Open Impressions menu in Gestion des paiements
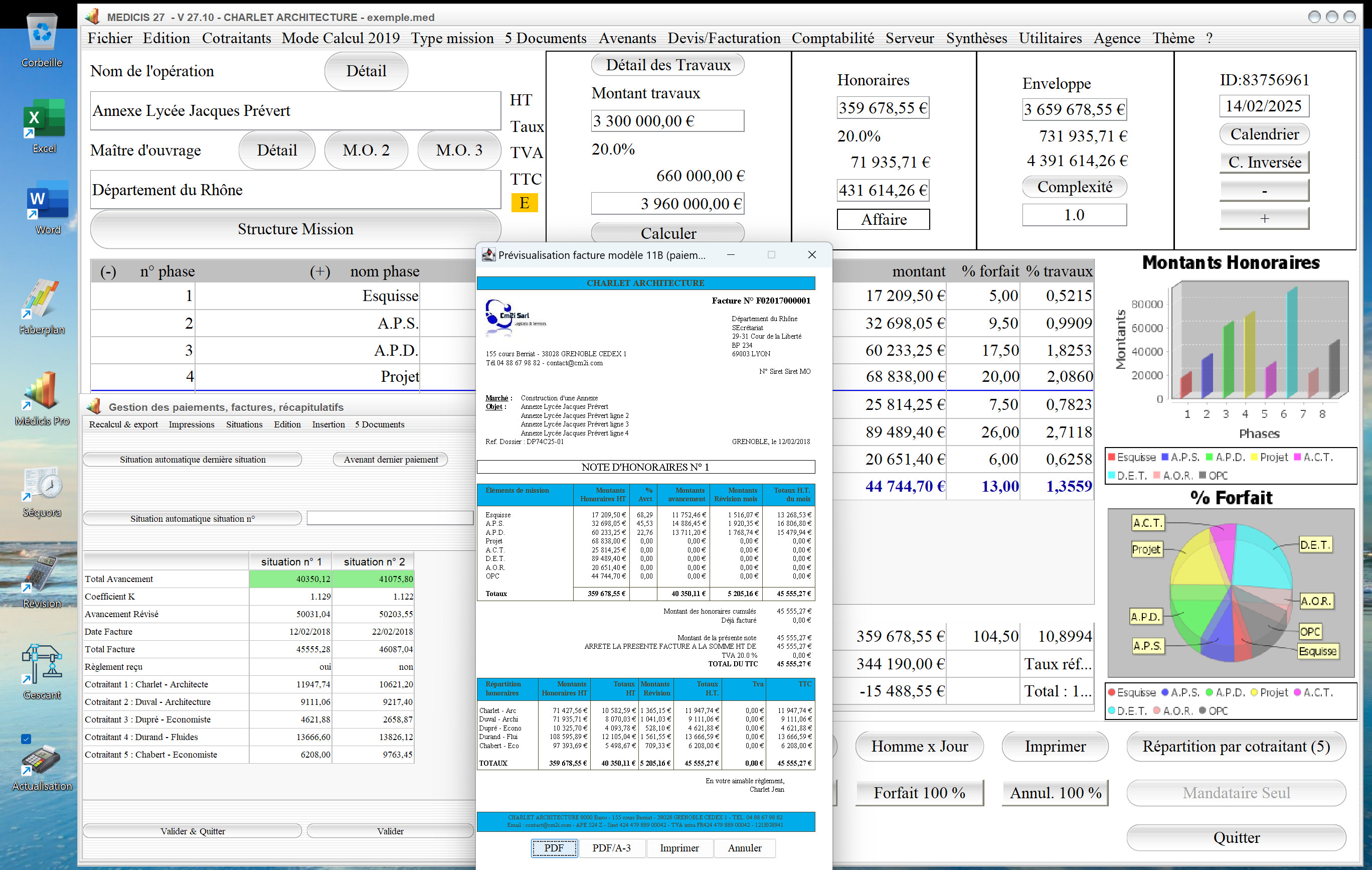 (x=192, y=424)
